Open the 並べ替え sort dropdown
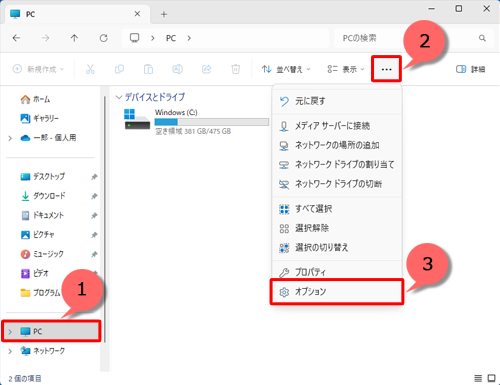 (x=286, y=69)
